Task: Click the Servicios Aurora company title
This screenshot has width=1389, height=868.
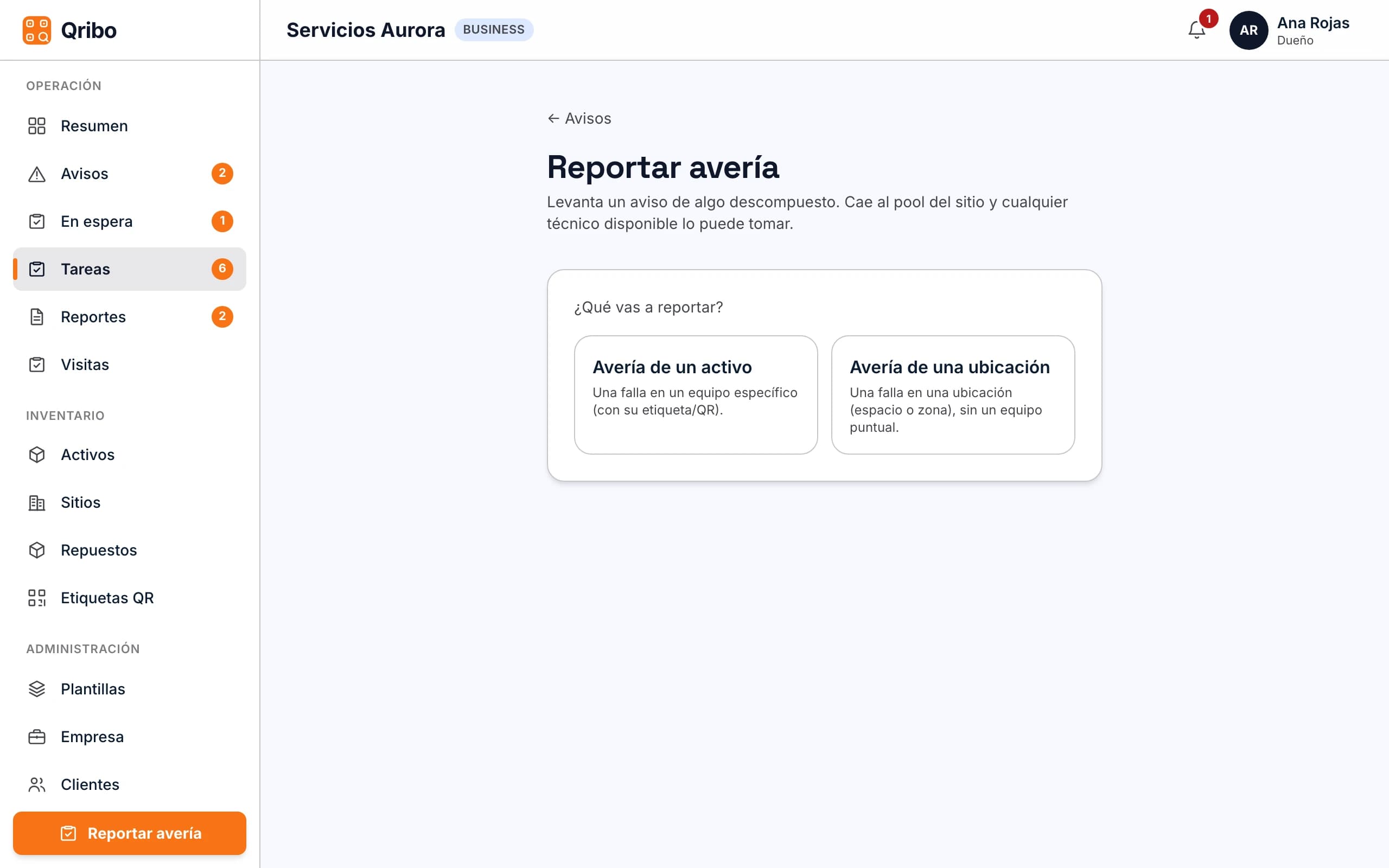Action: [366, 30]
